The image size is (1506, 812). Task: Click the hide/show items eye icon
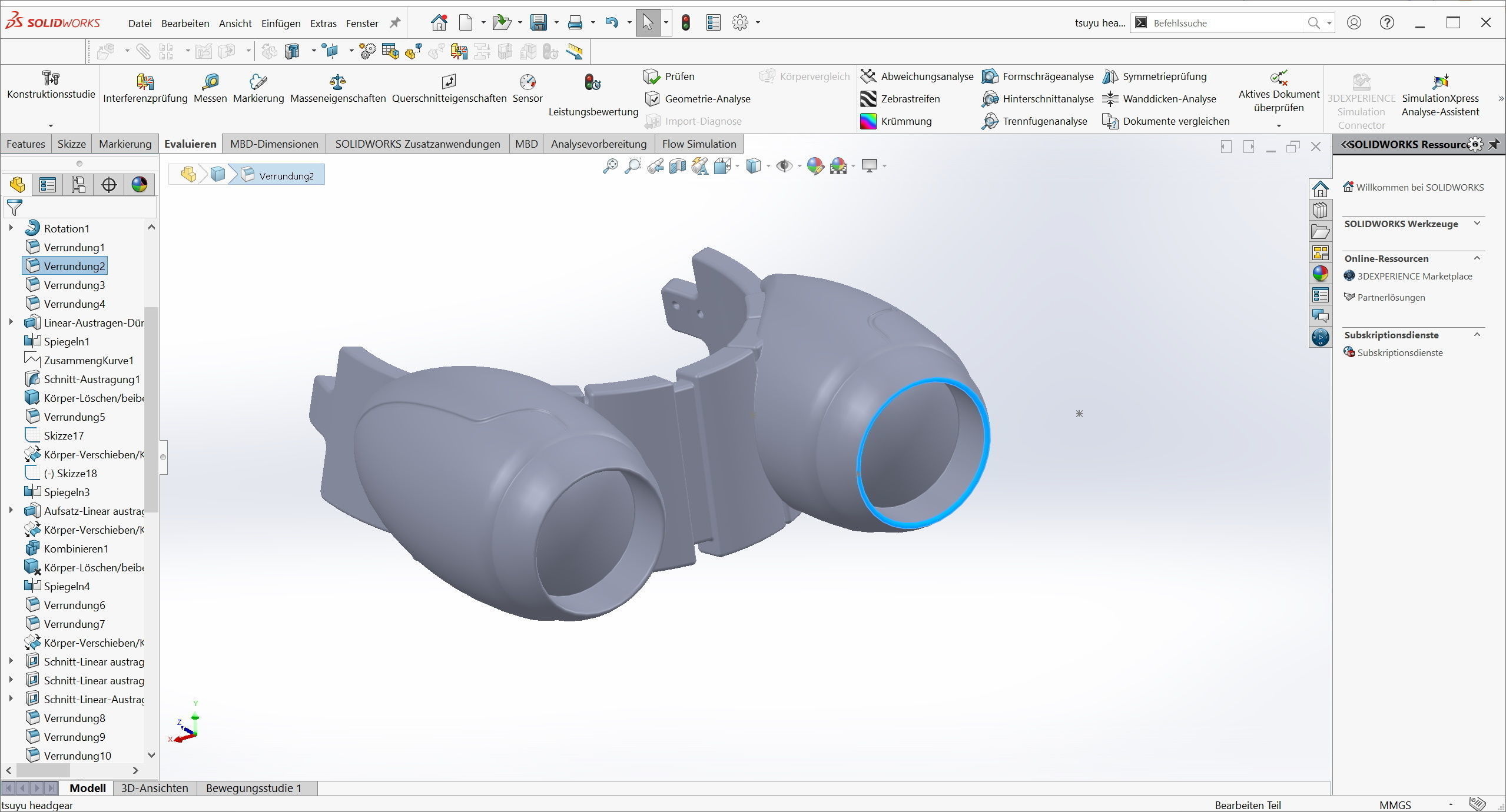tap(784, 166)
